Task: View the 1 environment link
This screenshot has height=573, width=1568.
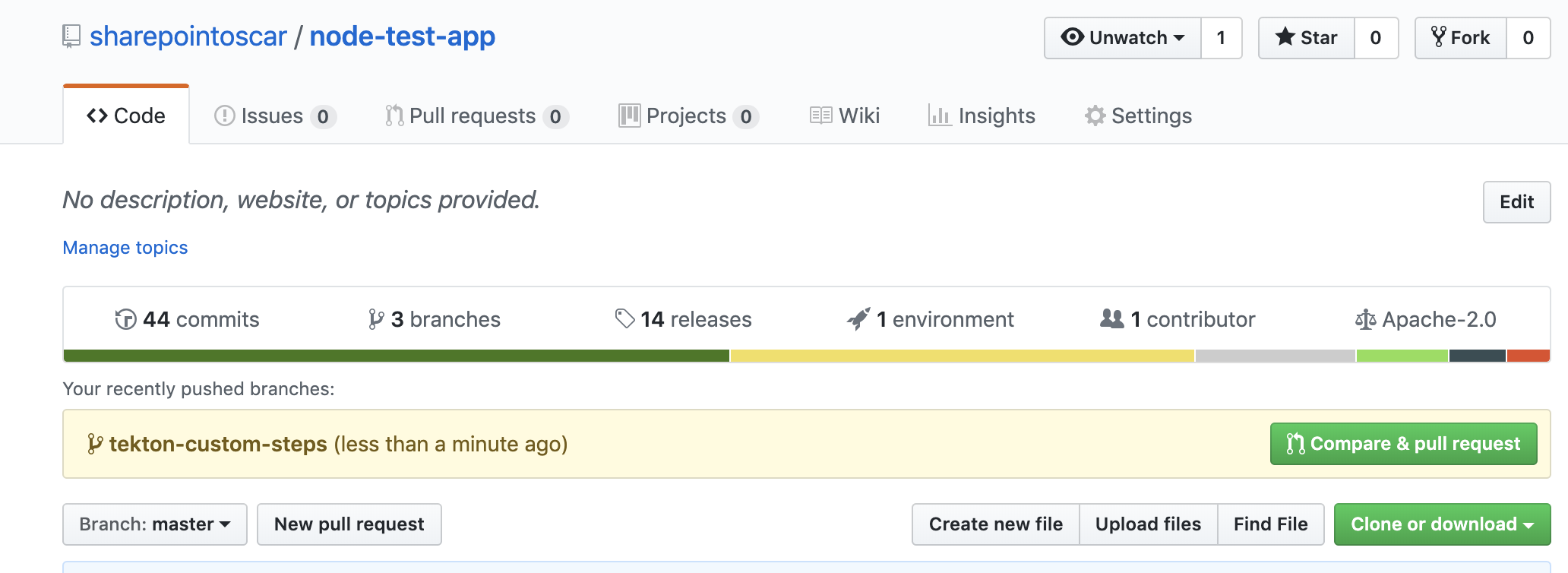Action: coord(931,319)
